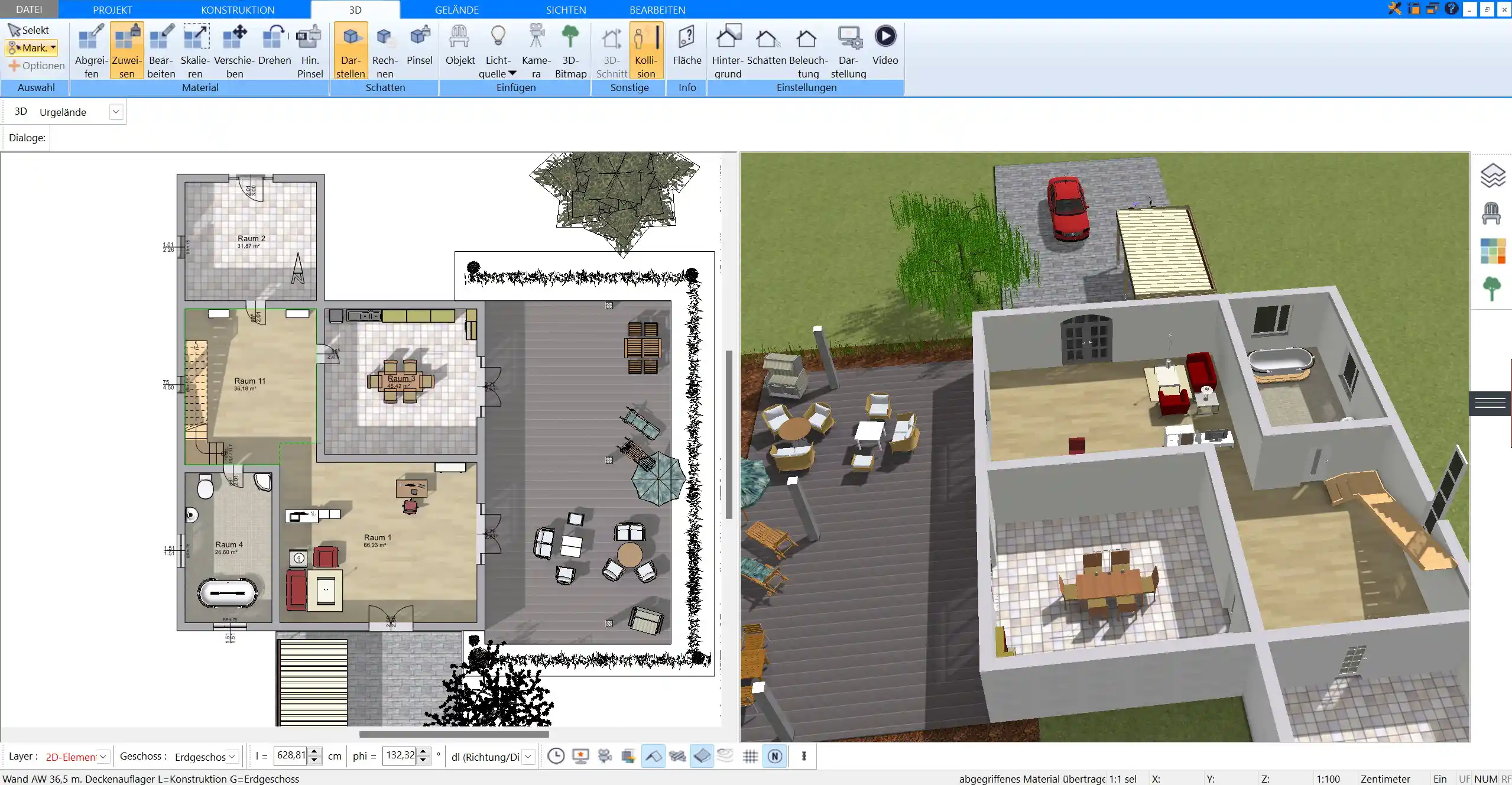This screenshot has height=785, width=1512.
Task: Open the plants tree icon in sidebar
Action: [1492, 289]
